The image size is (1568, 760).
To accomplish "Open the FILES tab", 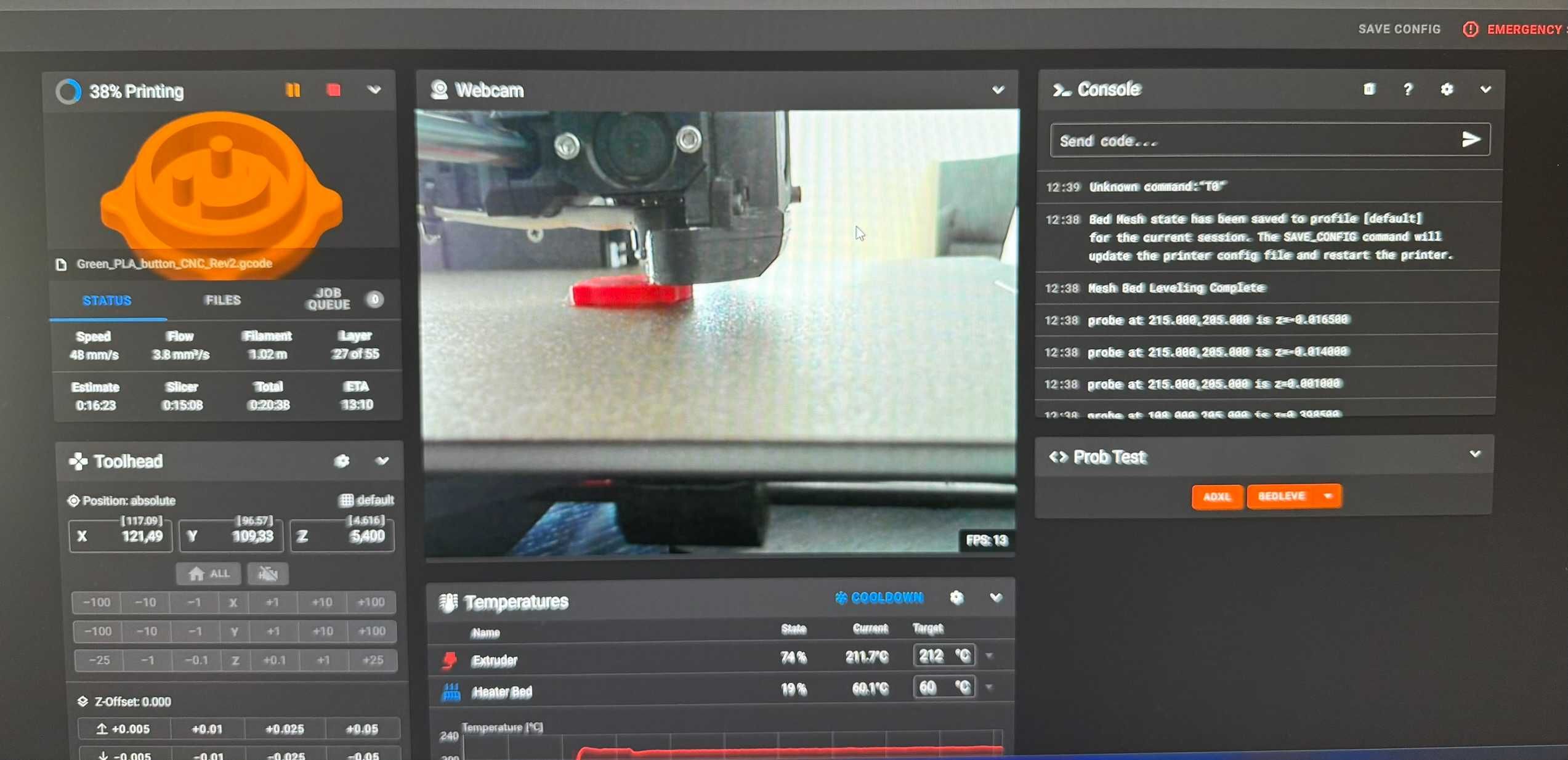I will 223,300.
